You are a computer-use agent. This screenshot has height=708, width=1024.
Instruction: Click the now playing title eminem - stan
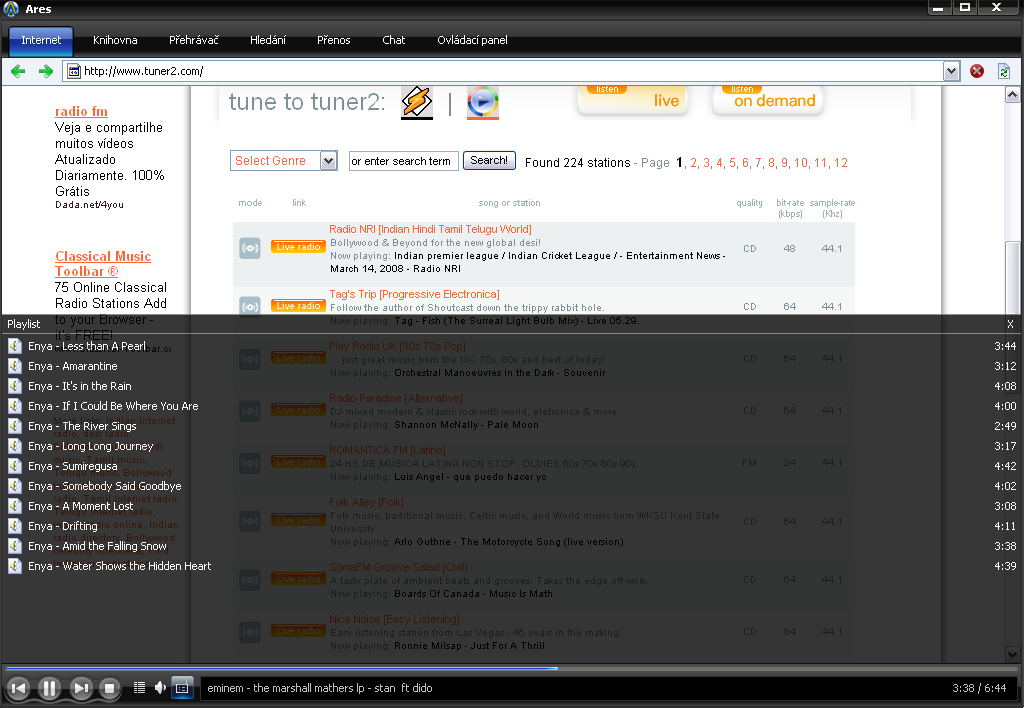[320, 688]
